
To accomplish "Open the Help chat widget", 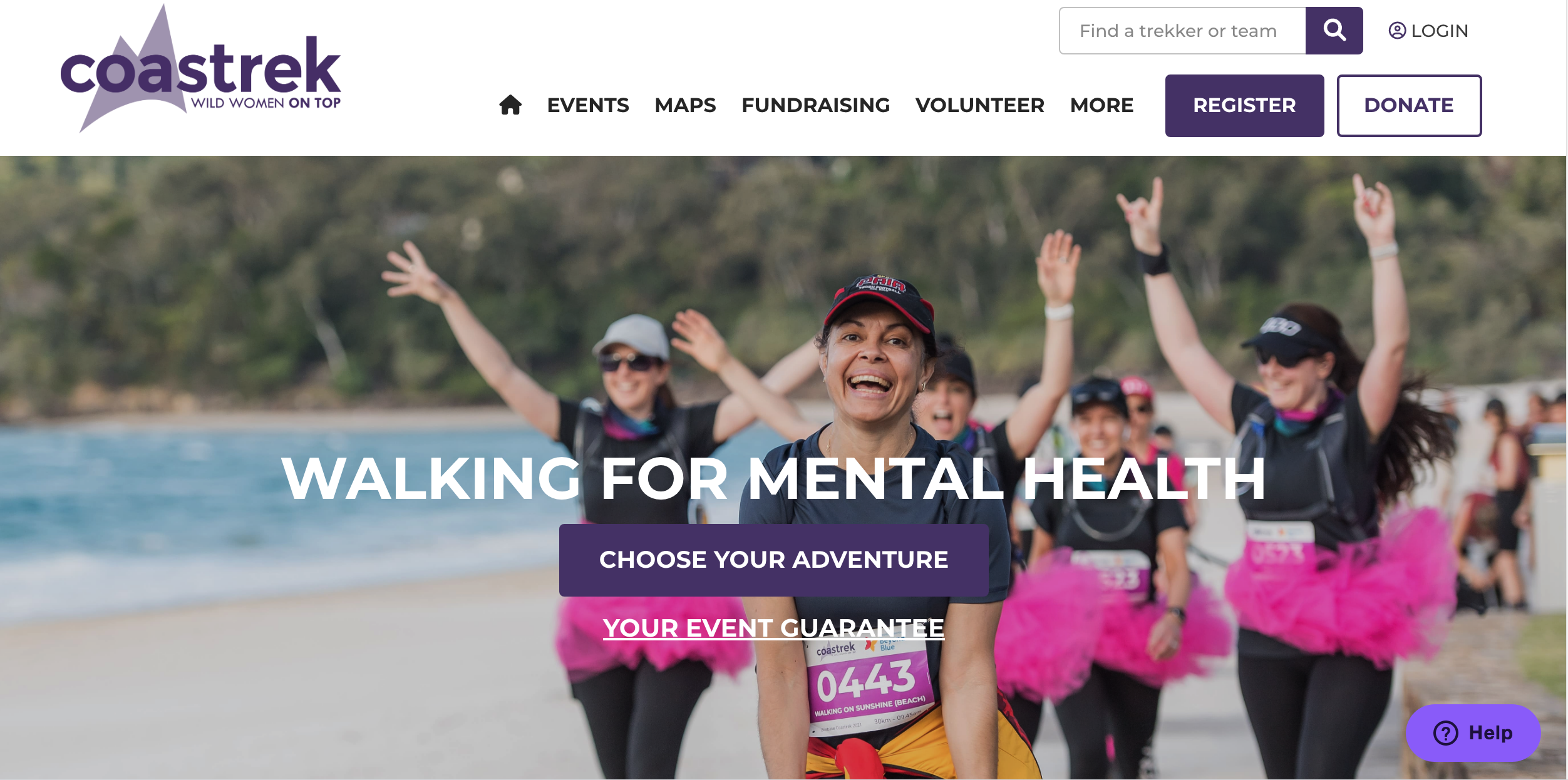I will [x=1473, y=732].
